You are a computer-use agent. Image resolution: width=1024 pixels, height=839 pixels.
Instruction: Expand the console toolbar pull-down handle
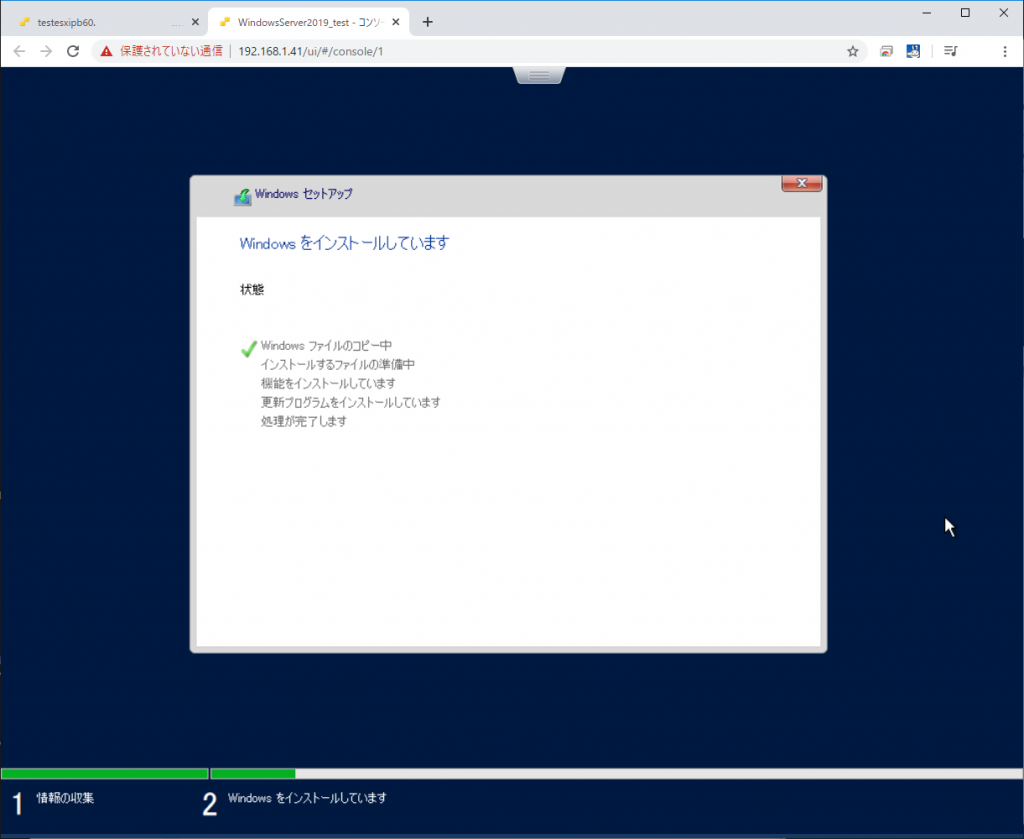539,76
